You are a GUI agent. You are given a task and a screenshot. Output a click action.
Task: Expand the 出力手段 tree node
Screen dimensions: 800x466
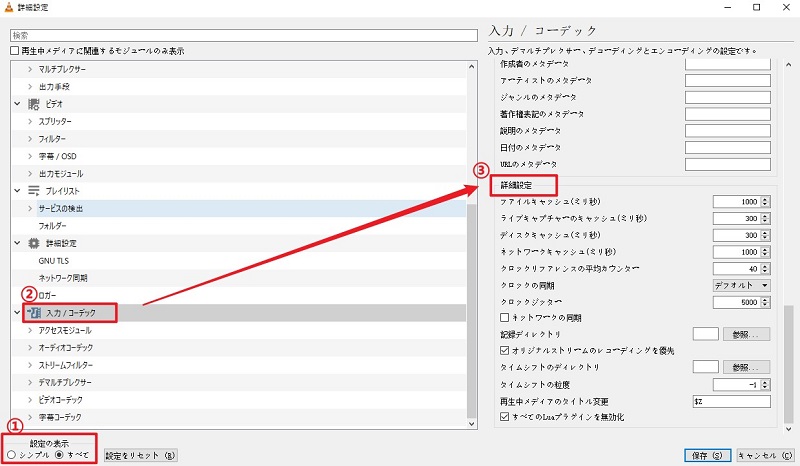(x=30, y=87)
